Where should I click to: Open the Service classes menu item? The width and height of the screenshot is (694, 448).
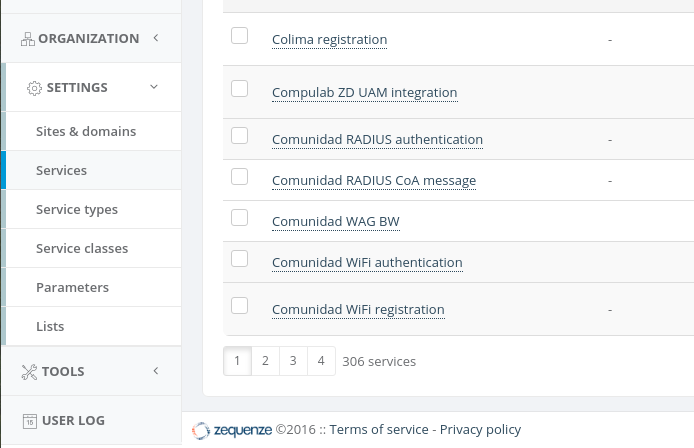coord(82,248)
